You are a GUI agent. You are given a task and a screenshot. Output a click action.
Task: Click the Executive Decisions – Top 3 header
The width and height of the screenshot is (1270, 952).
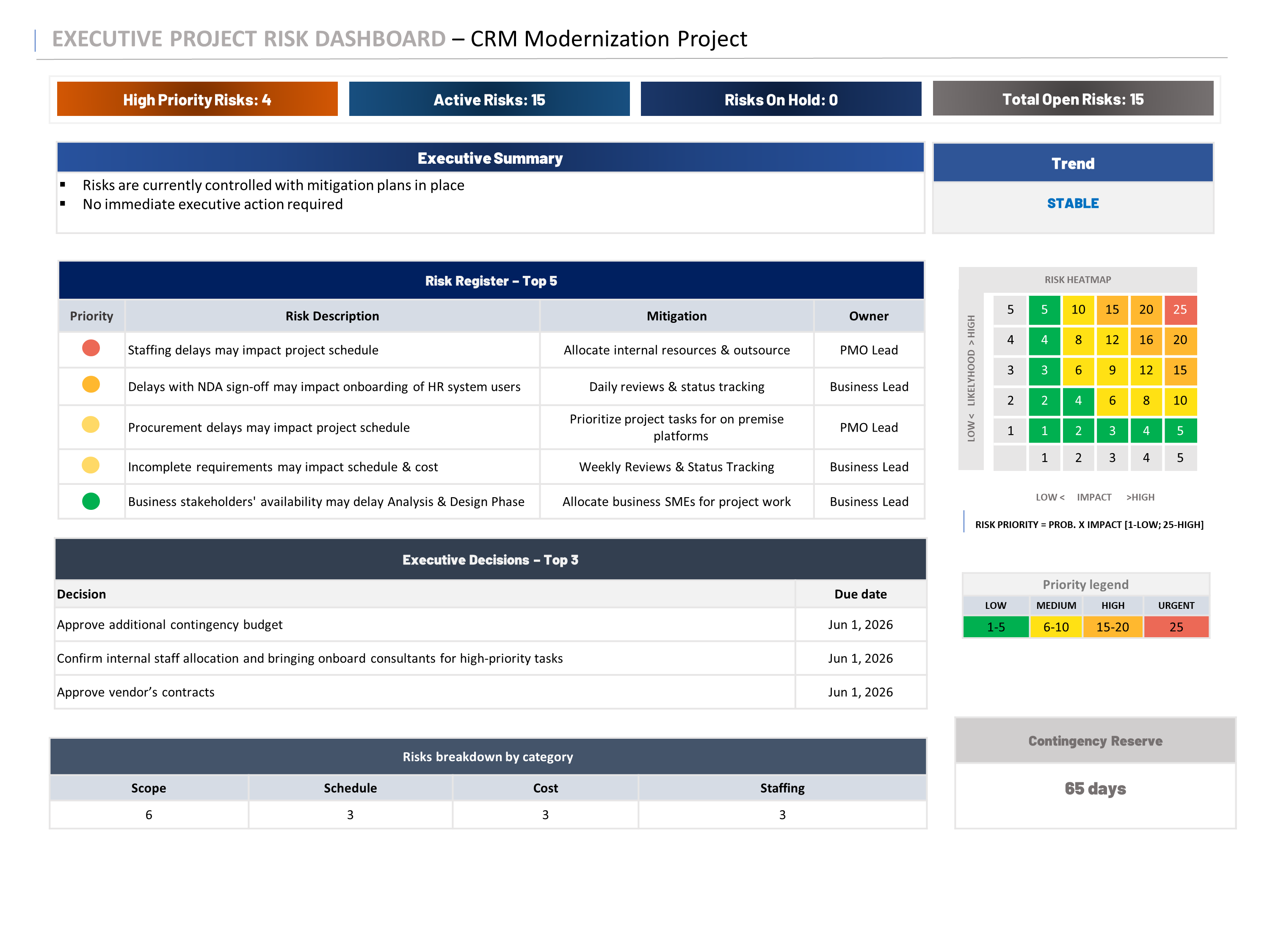pos(490,559)
